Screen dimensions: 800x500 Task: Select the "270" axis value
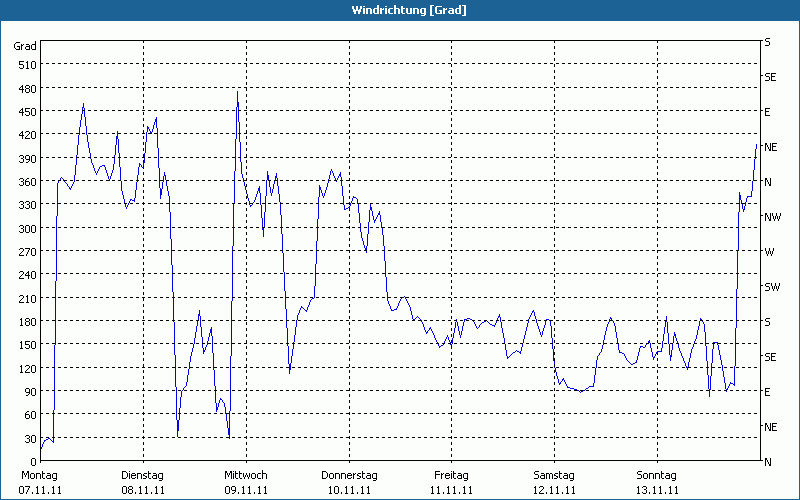coord(28,252)
